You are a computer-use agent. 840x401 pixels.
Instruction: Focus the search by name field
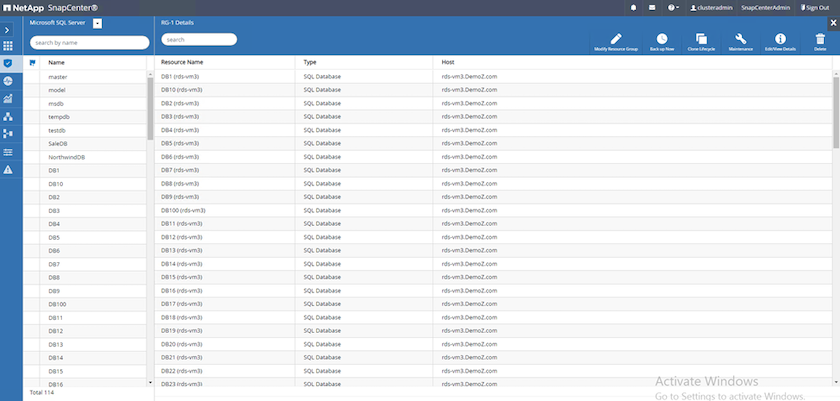(89, 42)
